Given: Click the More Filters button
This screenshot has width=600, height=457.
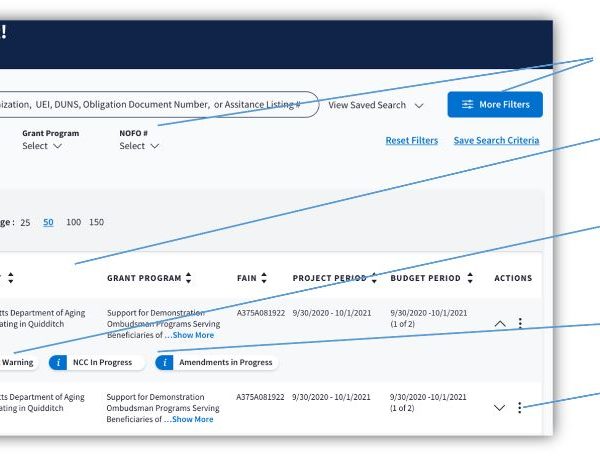Looking at the screenshot, I should pyautogui.click(x=495, y=104).
